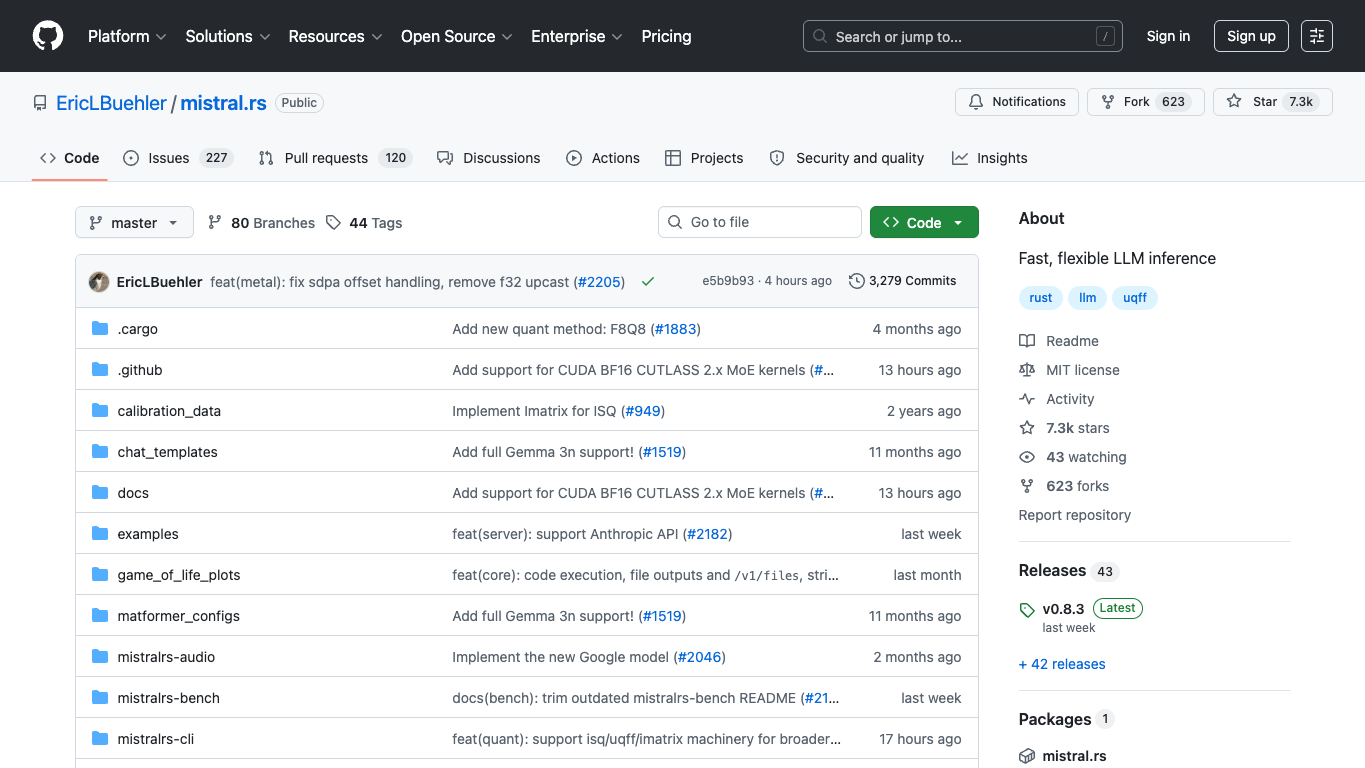Click the mistralrs-audio folder icon

(100, 657)
